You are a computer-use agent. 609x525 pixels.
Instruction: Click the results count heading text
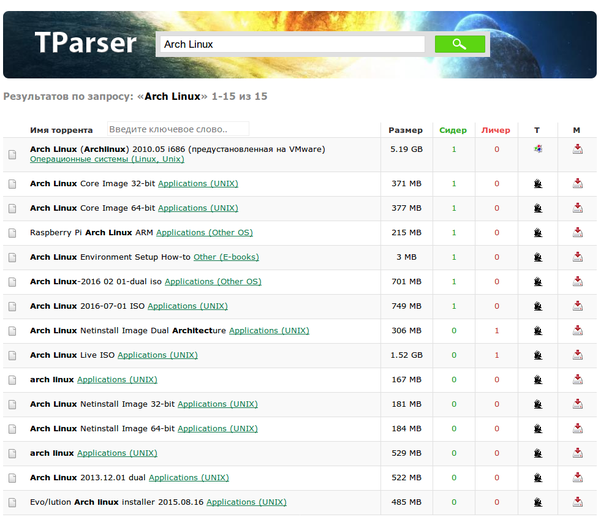[135, 96]
